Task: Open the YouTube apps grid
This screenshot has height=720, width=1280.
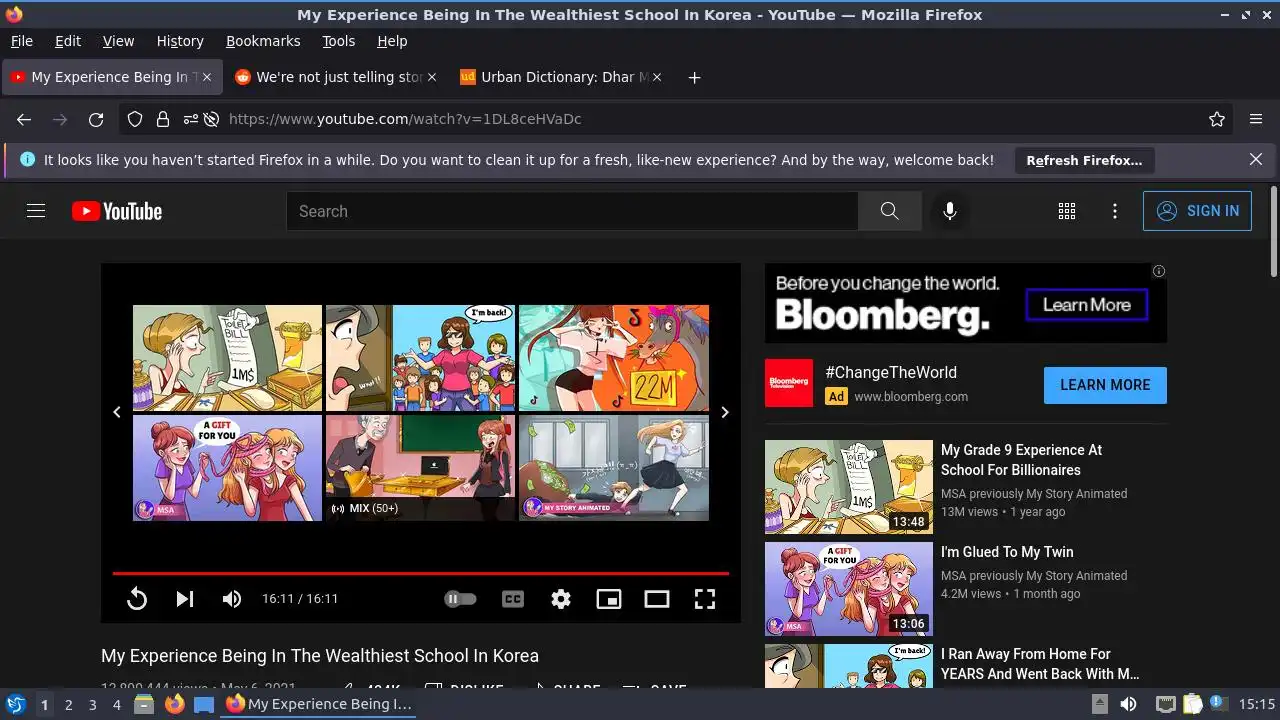Action: [1067, 211]
